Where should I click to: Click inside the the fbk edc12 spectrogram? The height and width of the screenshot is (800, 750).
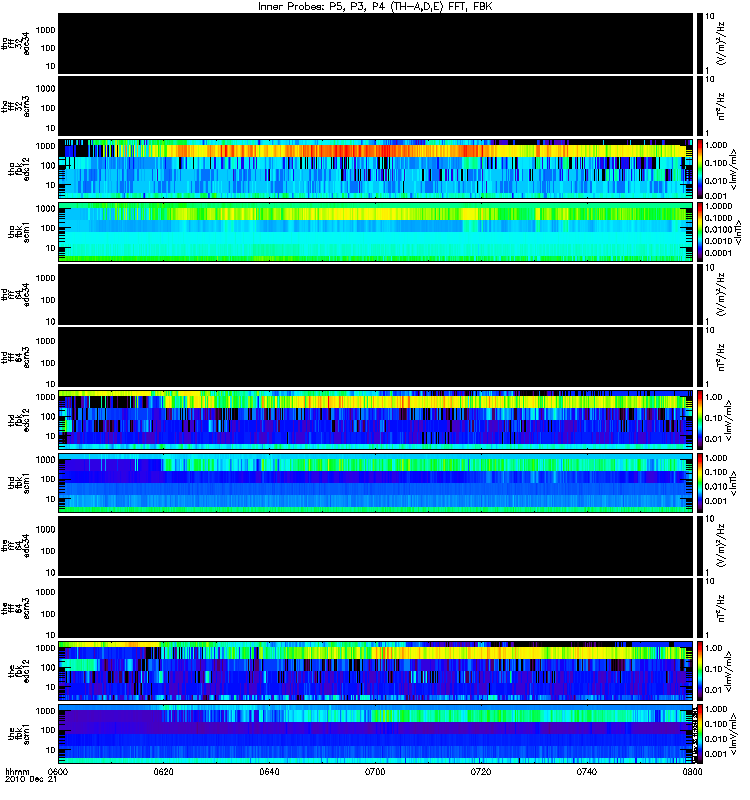point(375,671)
